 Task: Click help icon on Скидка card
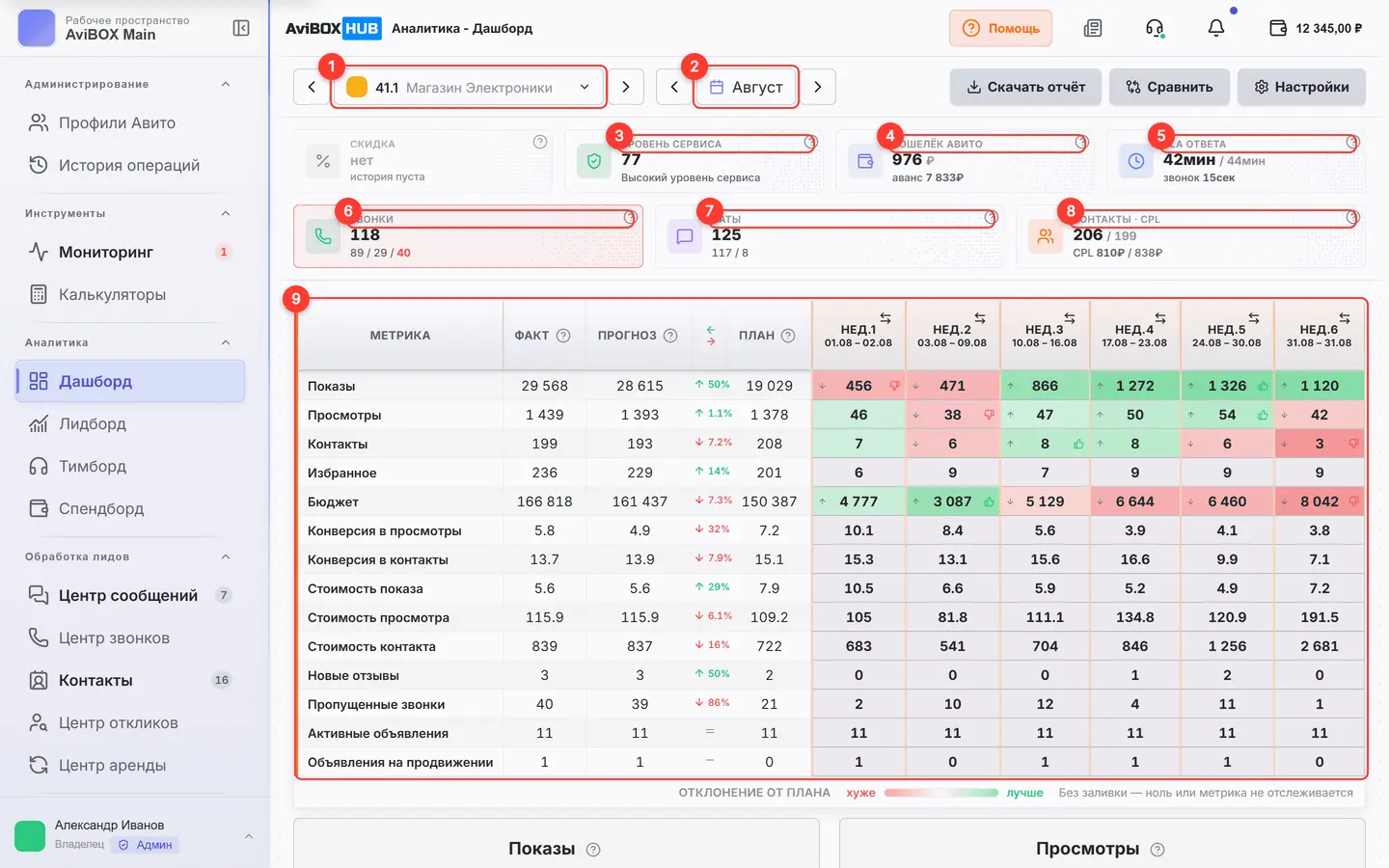coord(540,142)
